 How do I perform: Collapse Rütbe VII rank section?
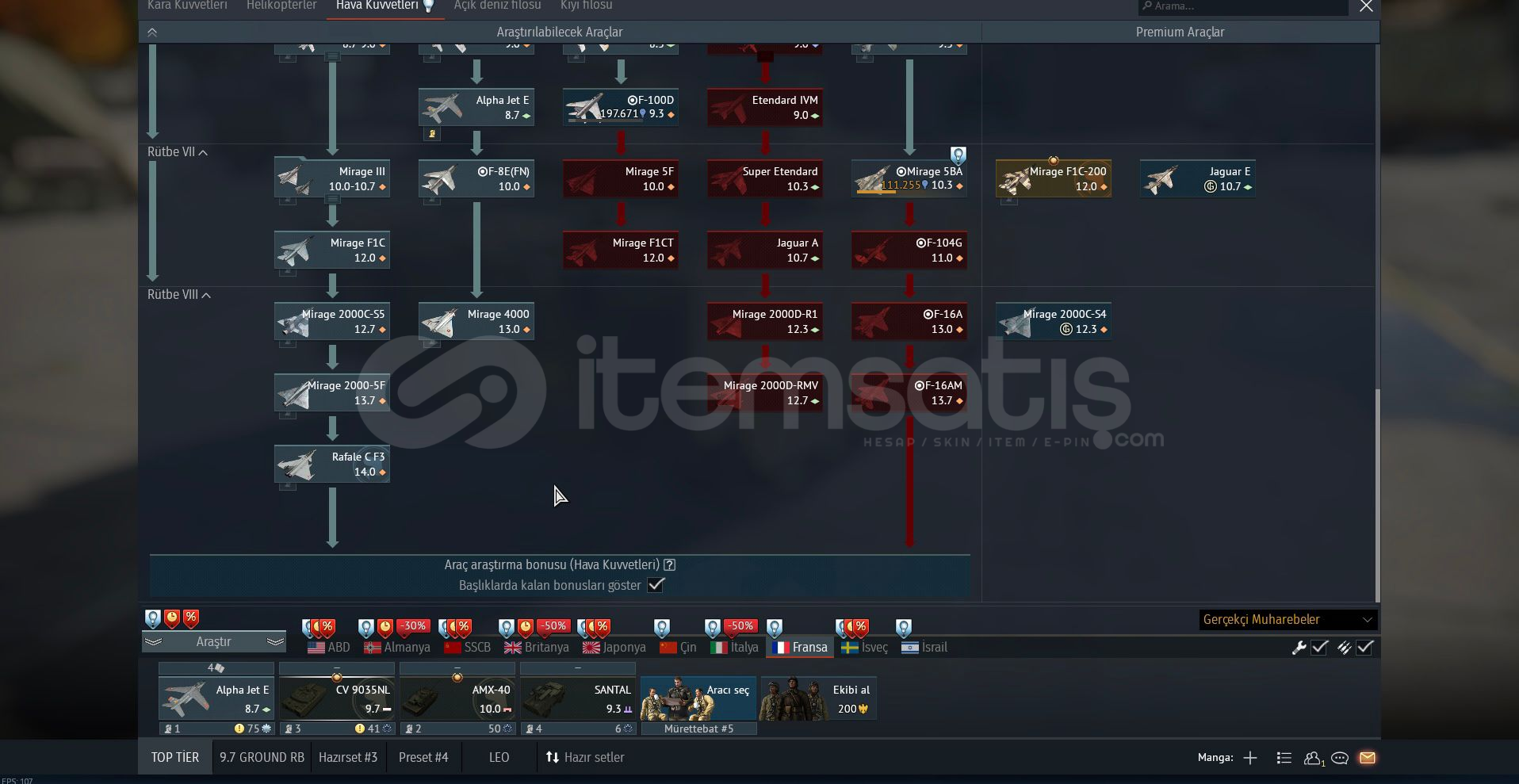[x=178, y=151]
